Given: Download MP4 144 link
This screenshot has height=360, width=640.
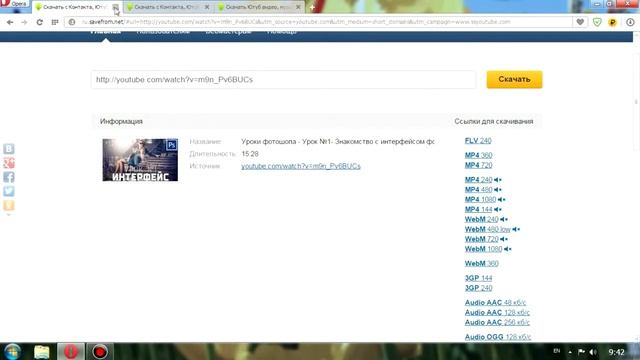Looking at the screenshot, I should 478,209.
